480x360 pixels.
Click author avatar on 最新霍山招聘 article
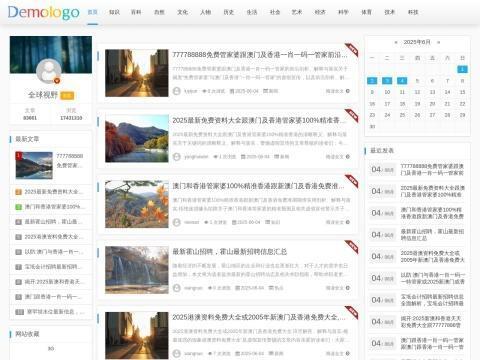[x=177, y=288]
